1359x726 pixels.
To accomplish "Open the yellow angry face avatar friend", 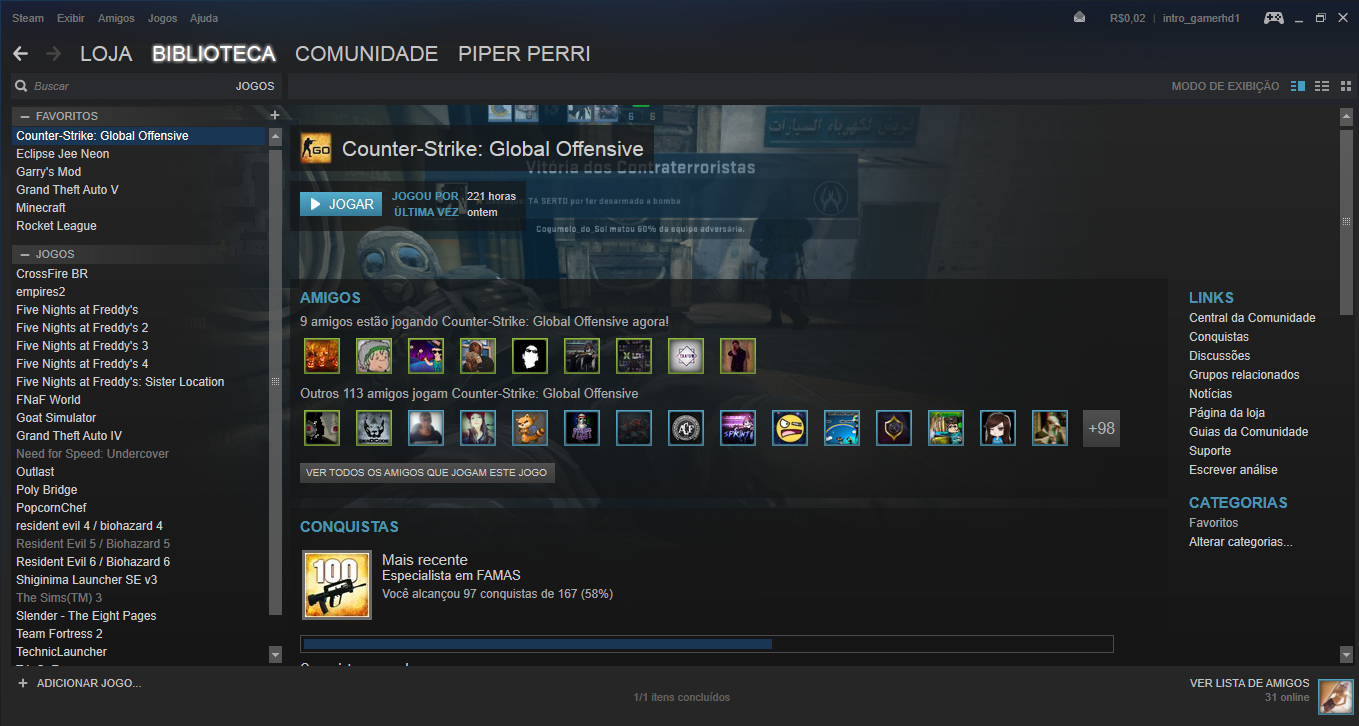I will [790, 428].
